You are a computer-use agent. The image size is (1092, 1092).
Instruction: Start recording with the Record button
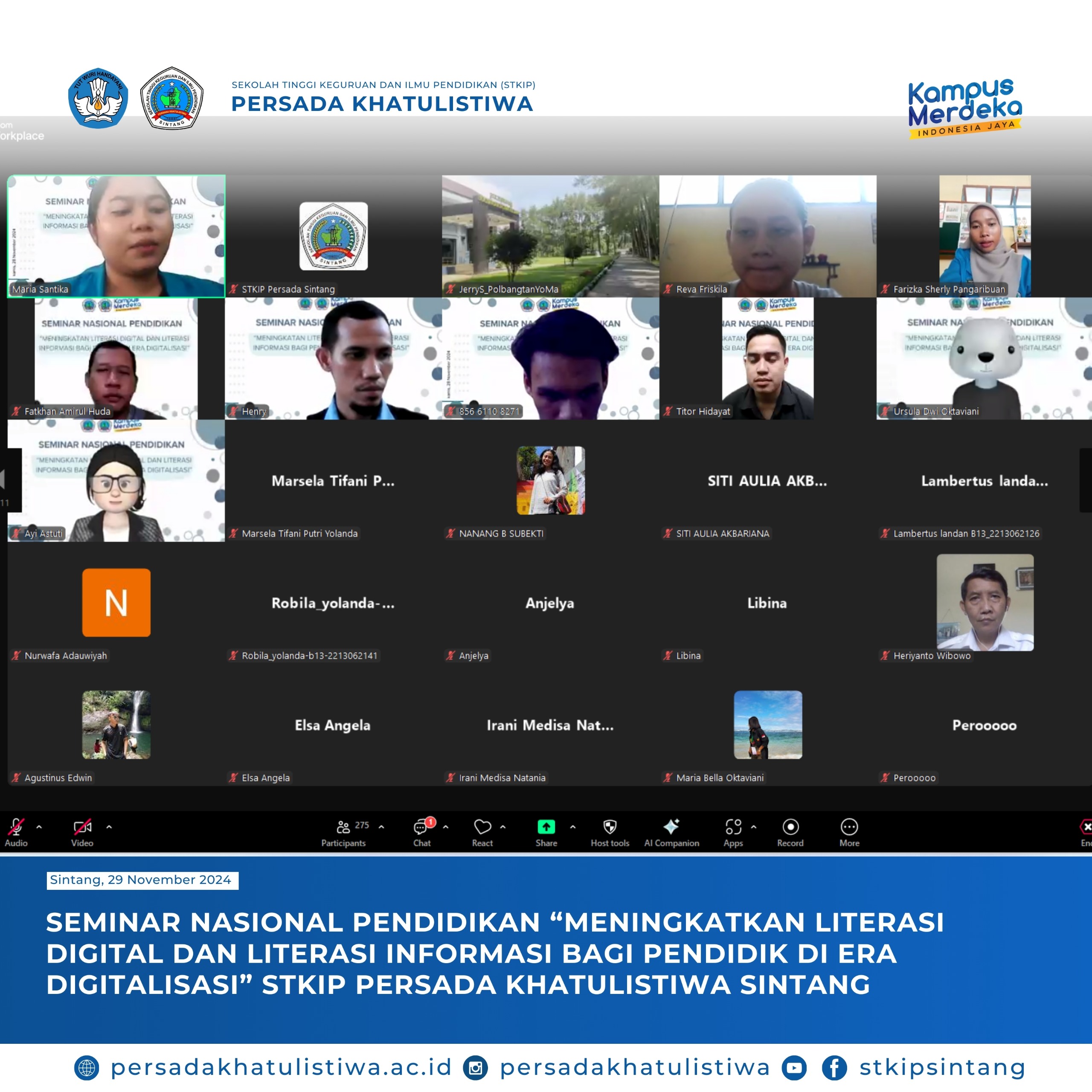point(790,833)
